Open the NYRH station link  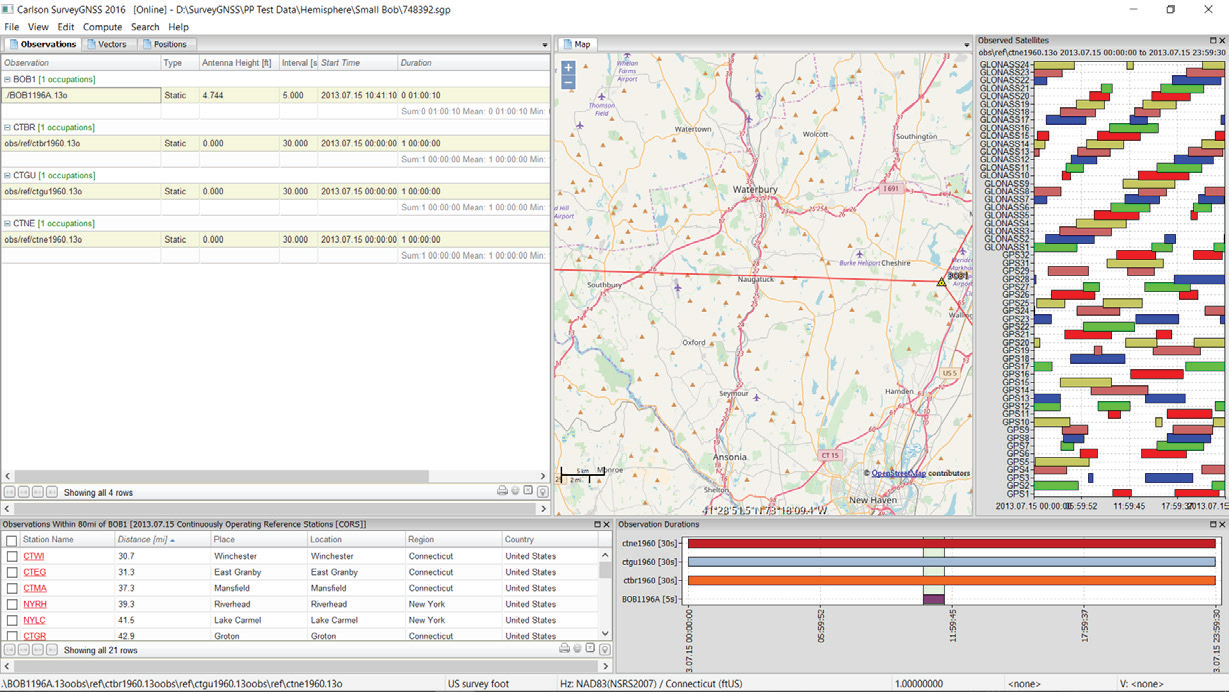click(35, 604)
